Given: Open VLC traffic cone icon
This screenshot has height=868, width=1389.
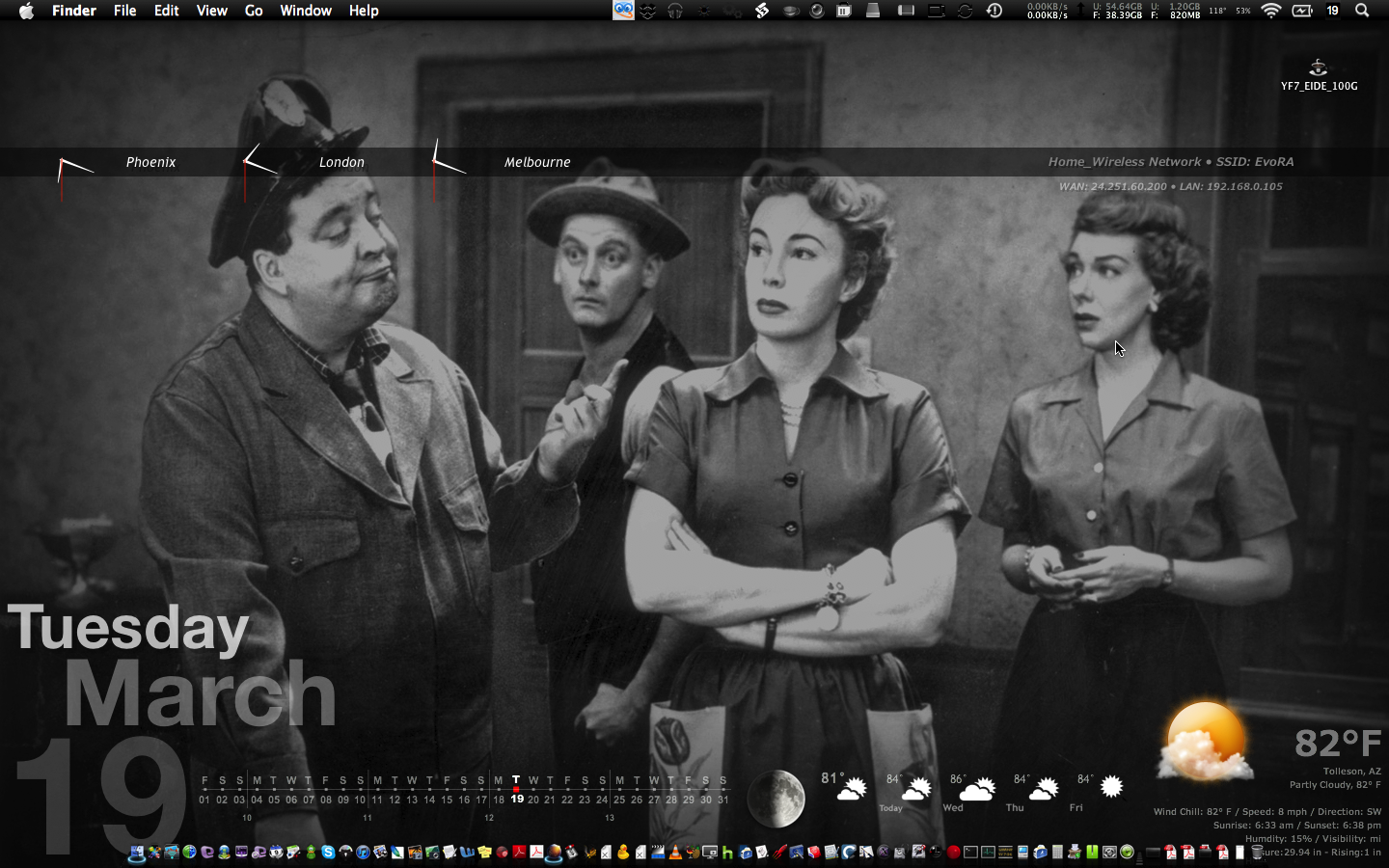Looking at the screenshot, I should click(675, 853).
